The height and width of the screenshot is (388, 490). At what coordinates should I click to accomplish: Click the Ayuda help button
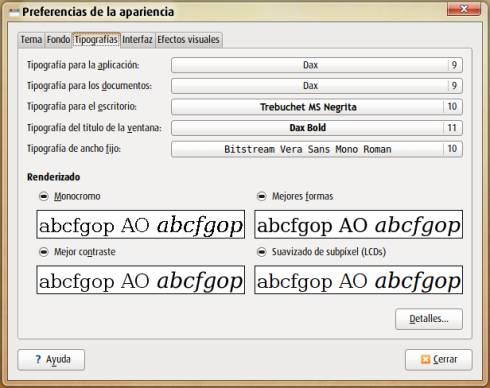[x=51, y=360]
